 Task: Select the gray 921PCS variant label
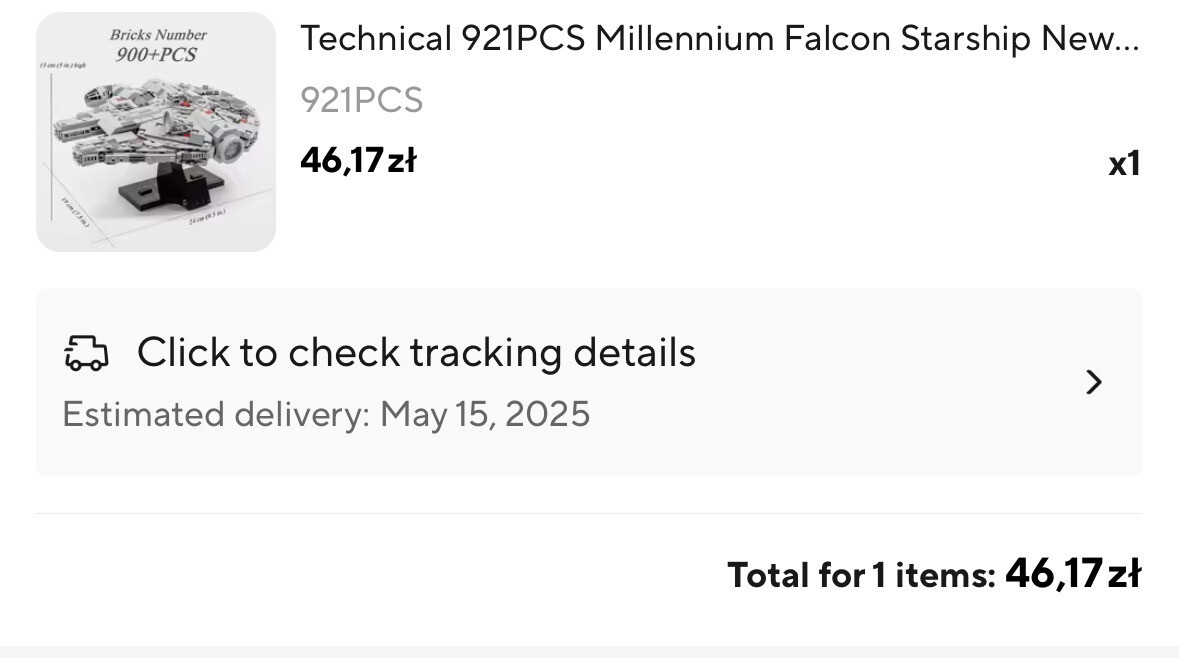[x=362, y=100]
